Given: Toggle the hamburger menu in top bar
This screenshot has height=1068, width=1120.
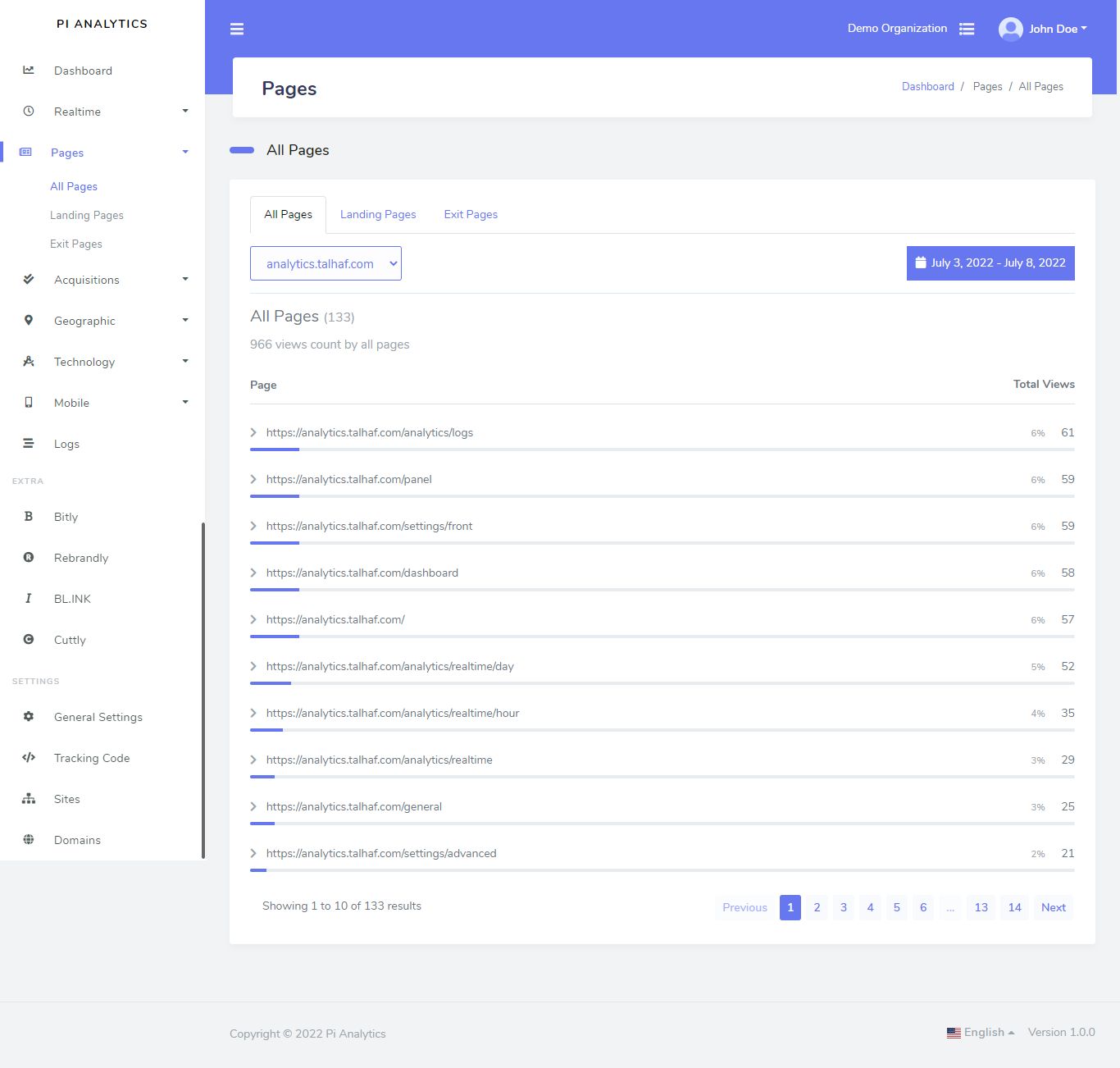Looking at the screenshot, I should click(237, 30).
